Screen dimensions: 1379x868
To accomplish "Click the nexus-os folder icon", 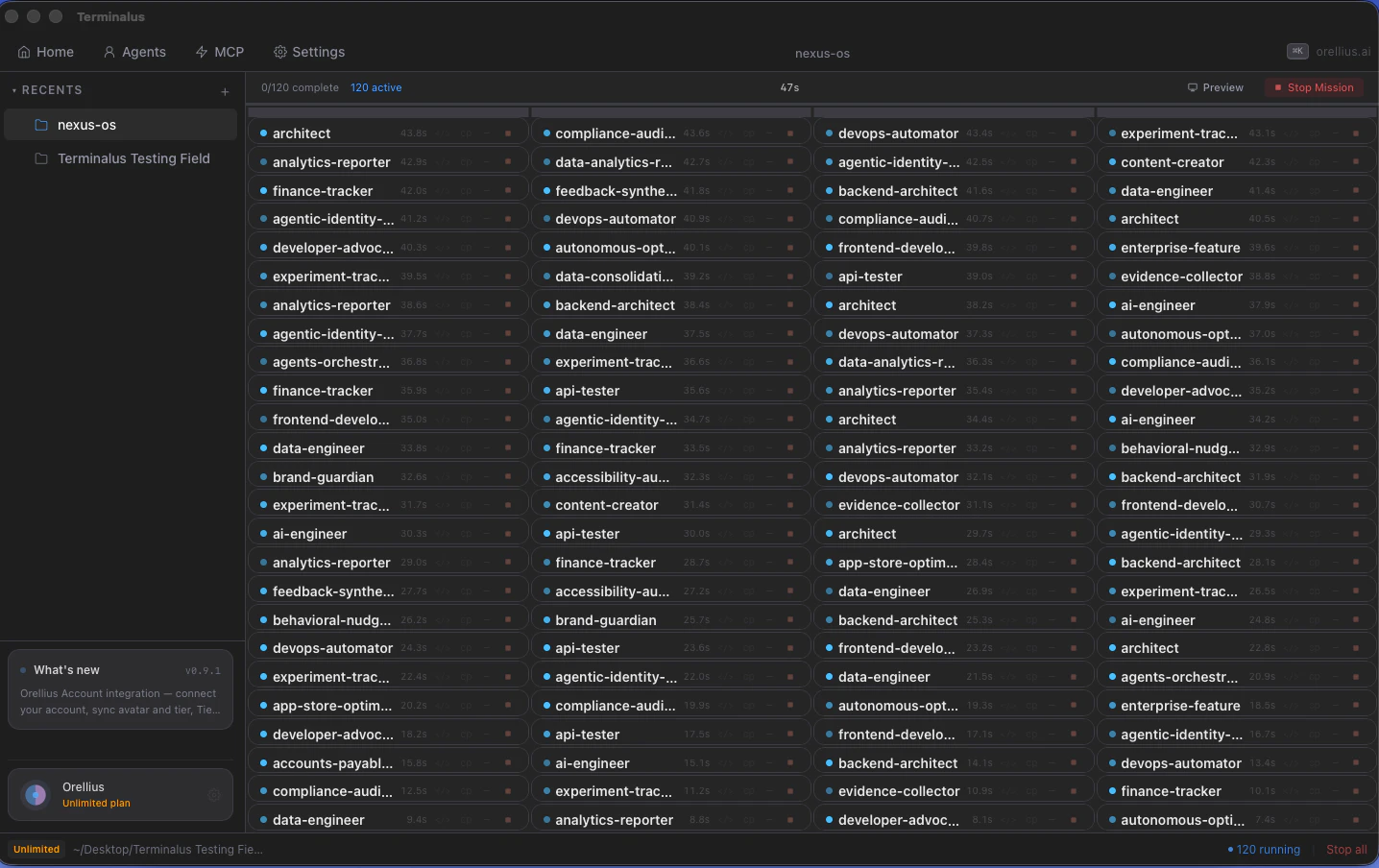I will [41, 125].
